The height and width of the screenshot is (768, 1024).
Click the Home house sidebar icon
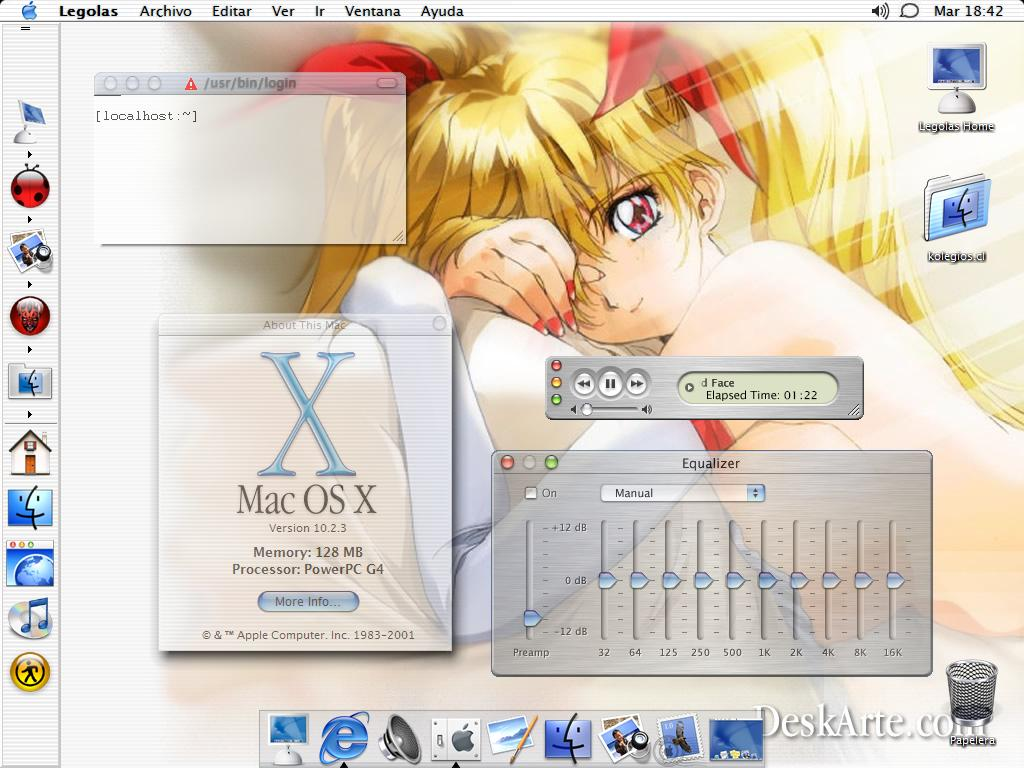(30, 453)
